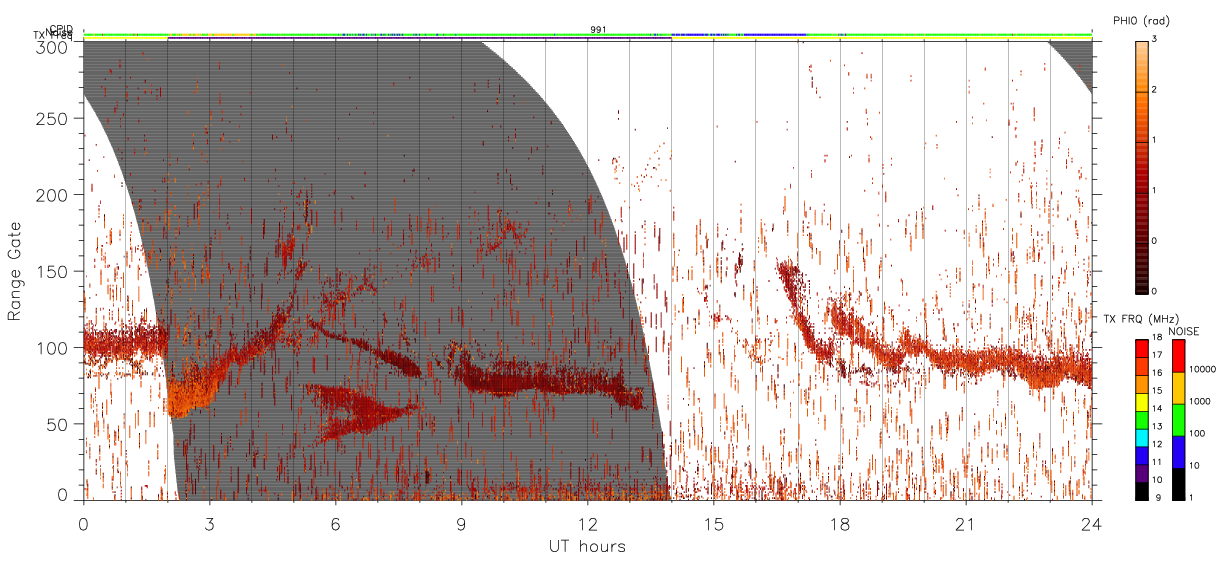Pick the black swatch in the NOISE legend
Screen dimensions: 1228x567
1178,484
